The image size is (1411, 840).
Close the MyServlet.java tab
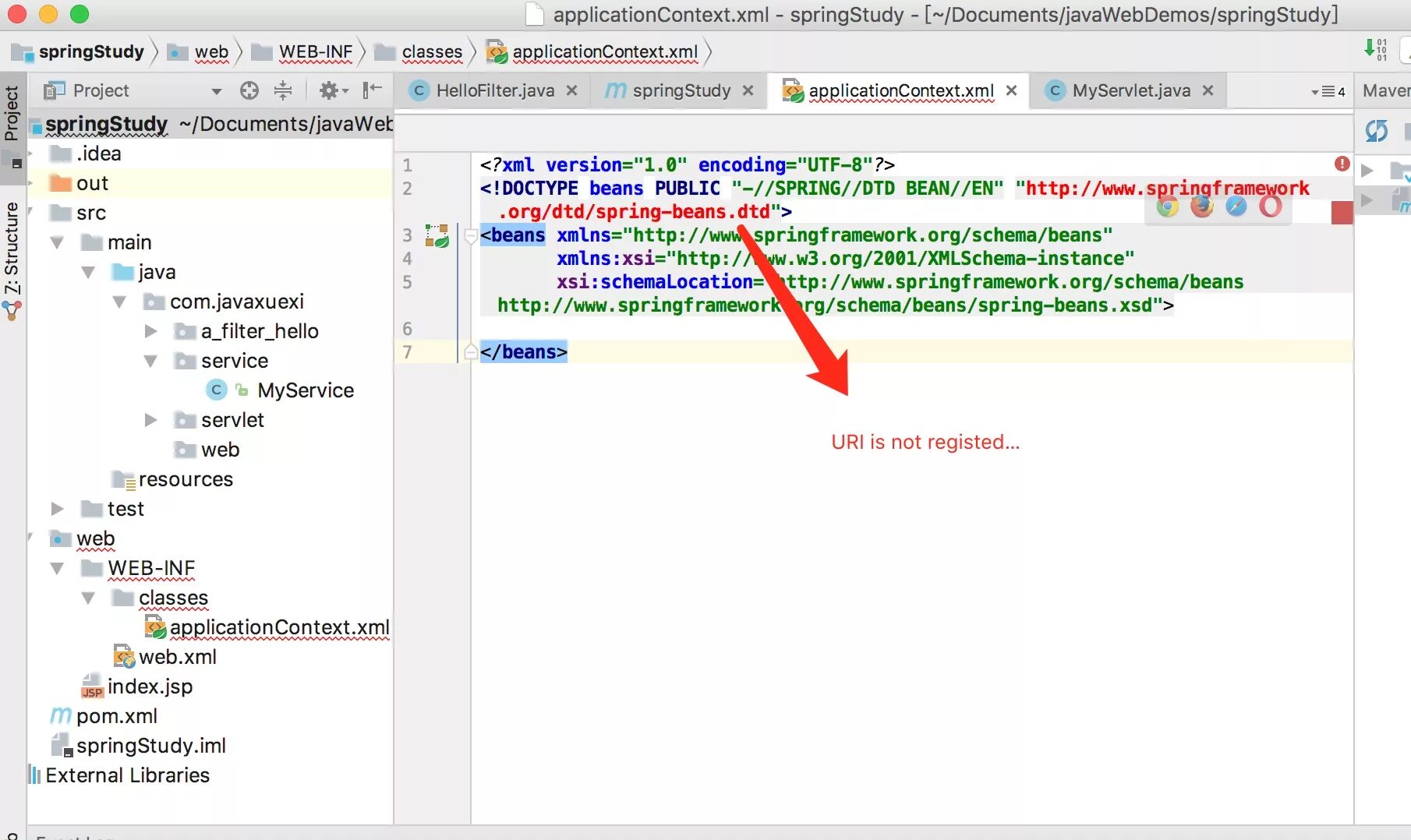[x=1208, y=90]
